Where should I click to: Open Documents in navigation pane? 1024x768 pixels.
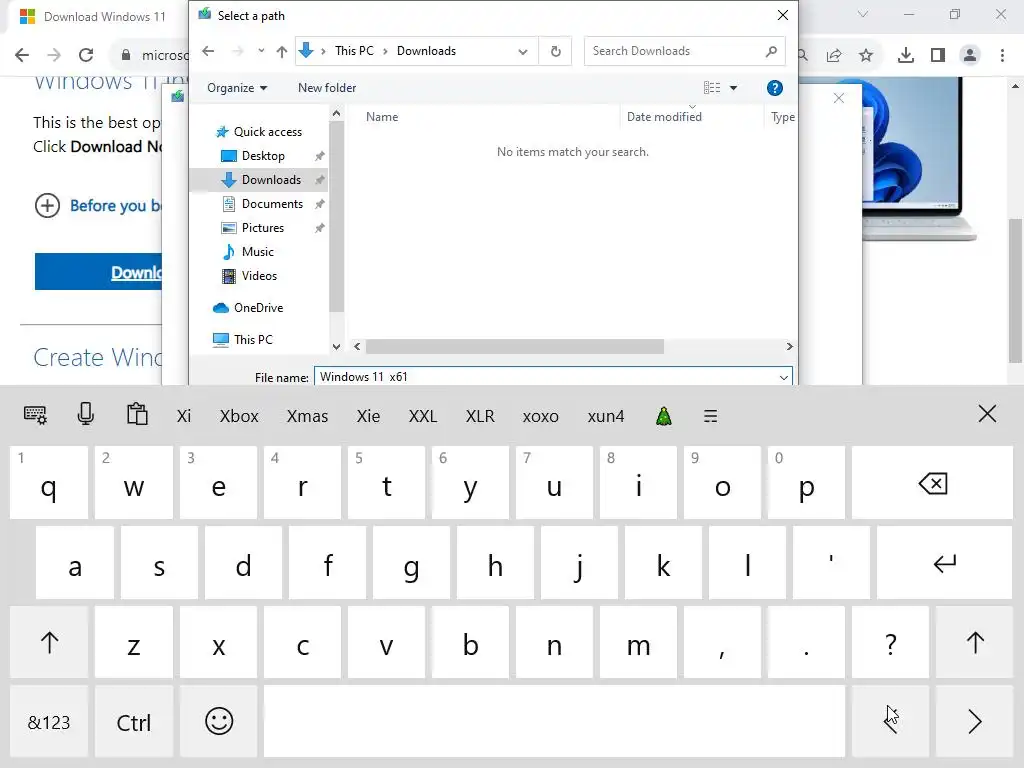(x=272, y=204)
